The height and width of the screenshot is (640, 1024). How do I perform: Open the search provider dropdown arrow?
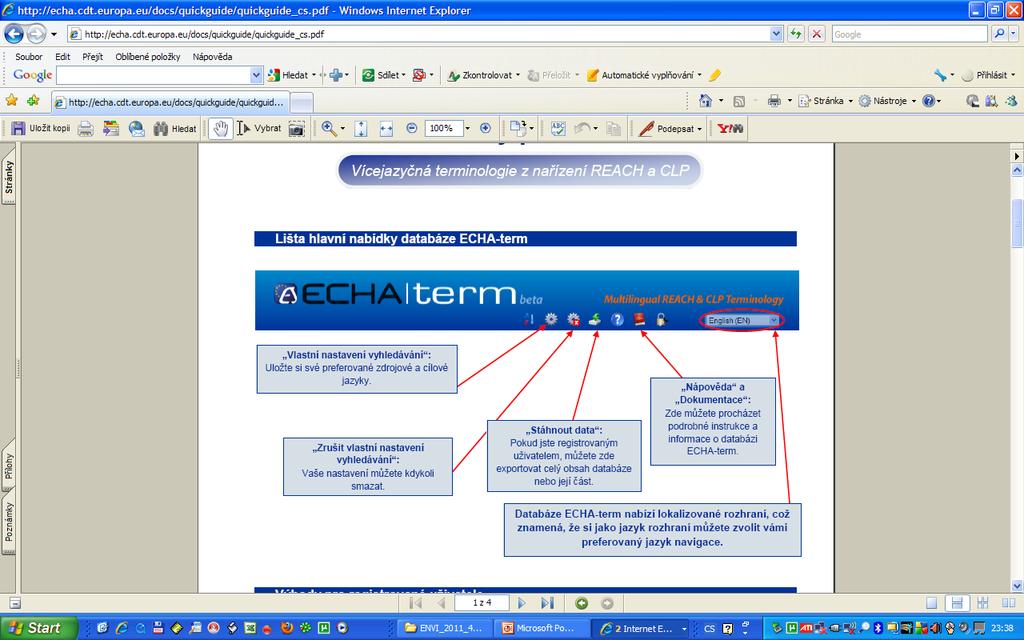1014,34
